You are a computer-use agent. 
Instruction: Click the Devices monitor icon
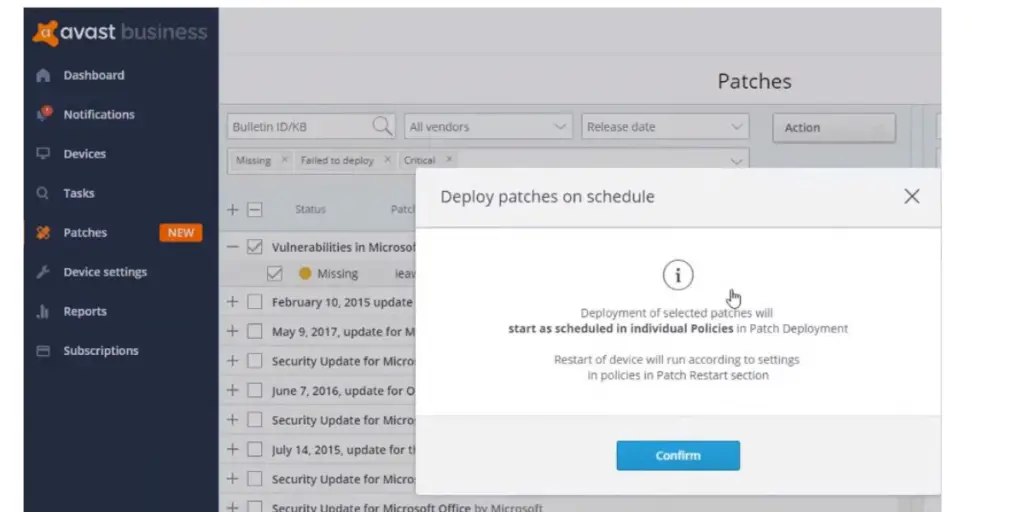tap(43, 154)
